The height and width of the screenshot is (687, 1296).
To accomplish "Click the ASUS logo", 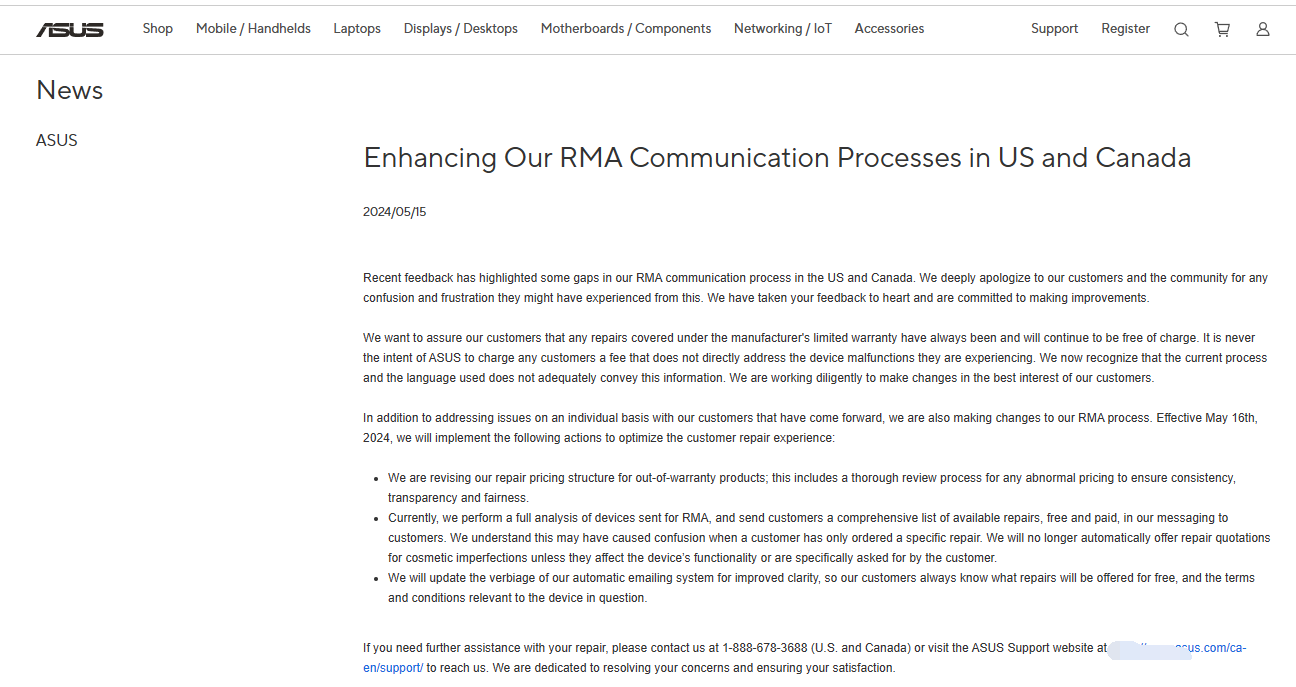I will [x=70, y=29].
